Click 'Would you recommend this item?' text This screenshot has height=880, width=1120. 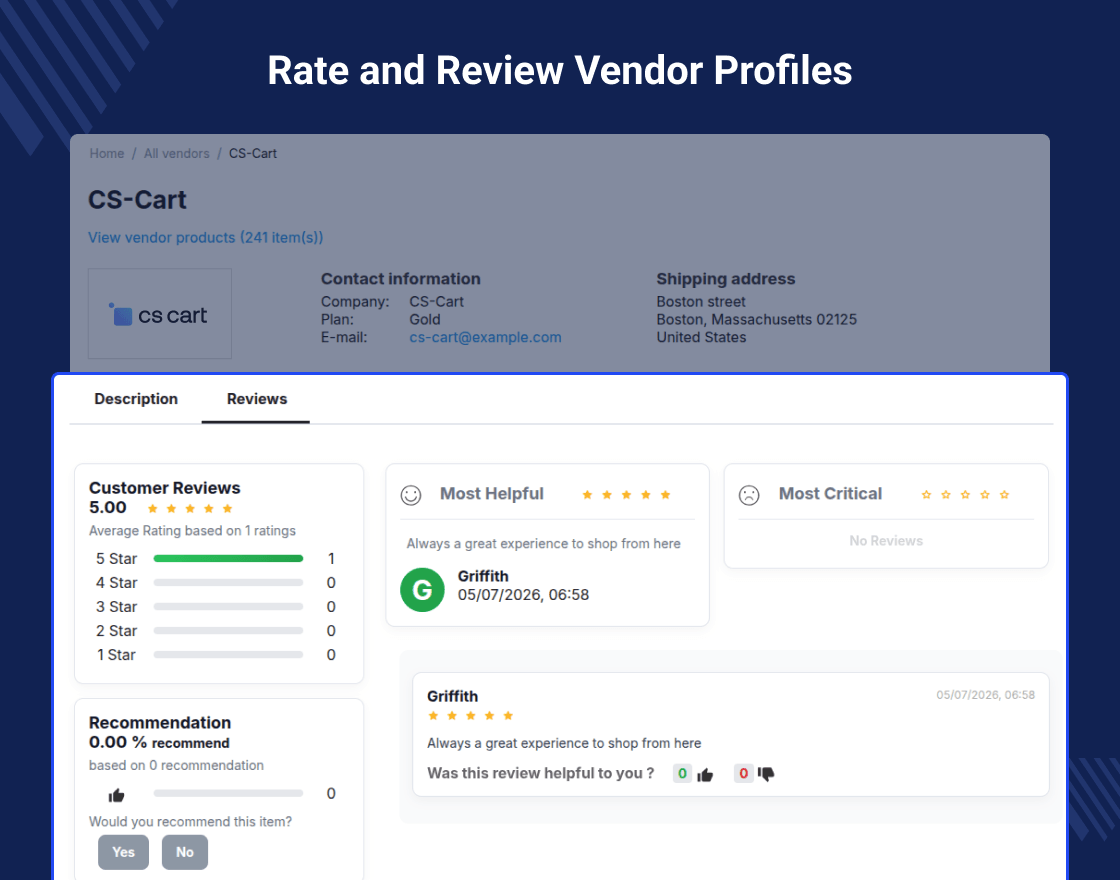coord(191,821)
